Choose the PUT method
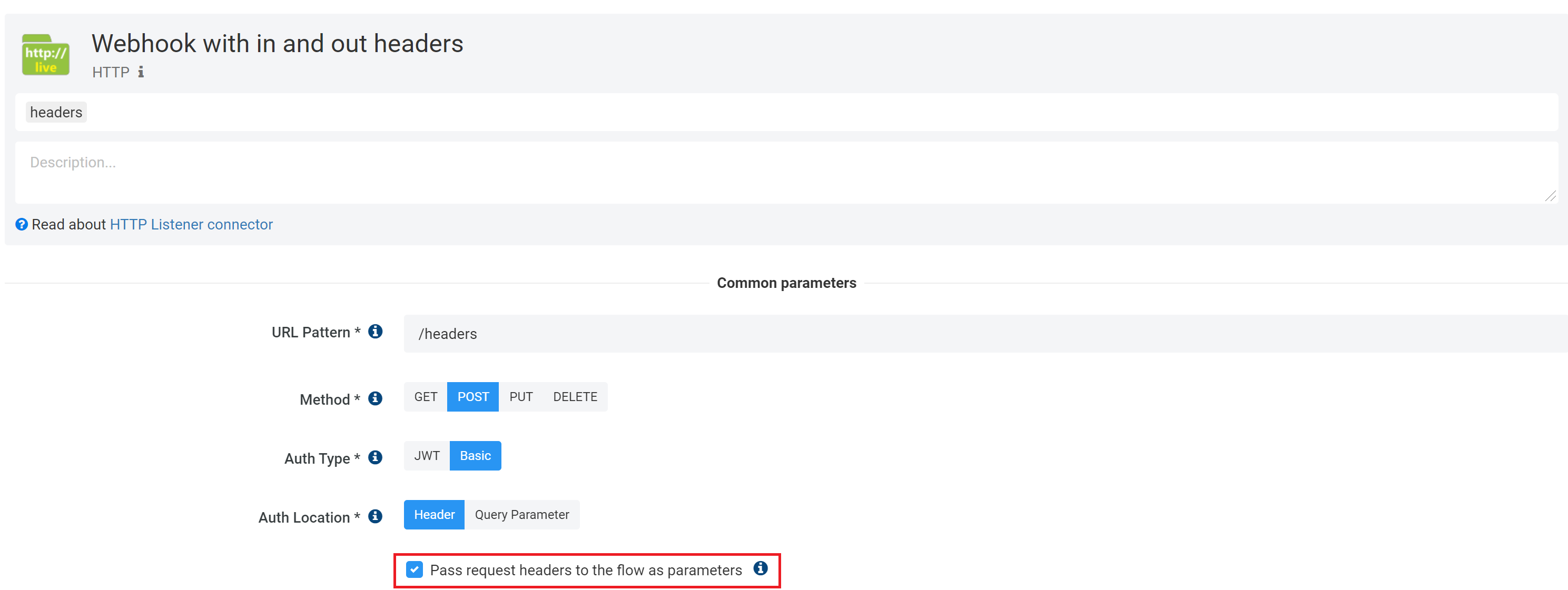The height and width of the screenshot is (590, 1568). pos(521,397)
